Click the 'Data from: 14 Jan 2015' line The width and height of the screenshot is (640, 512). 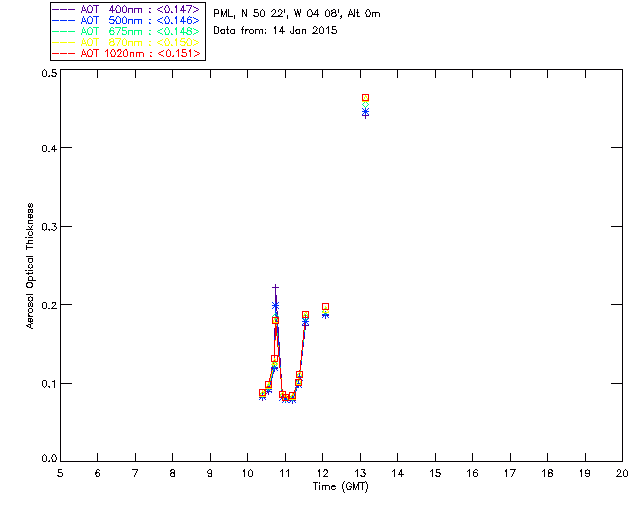coord(276,31)
